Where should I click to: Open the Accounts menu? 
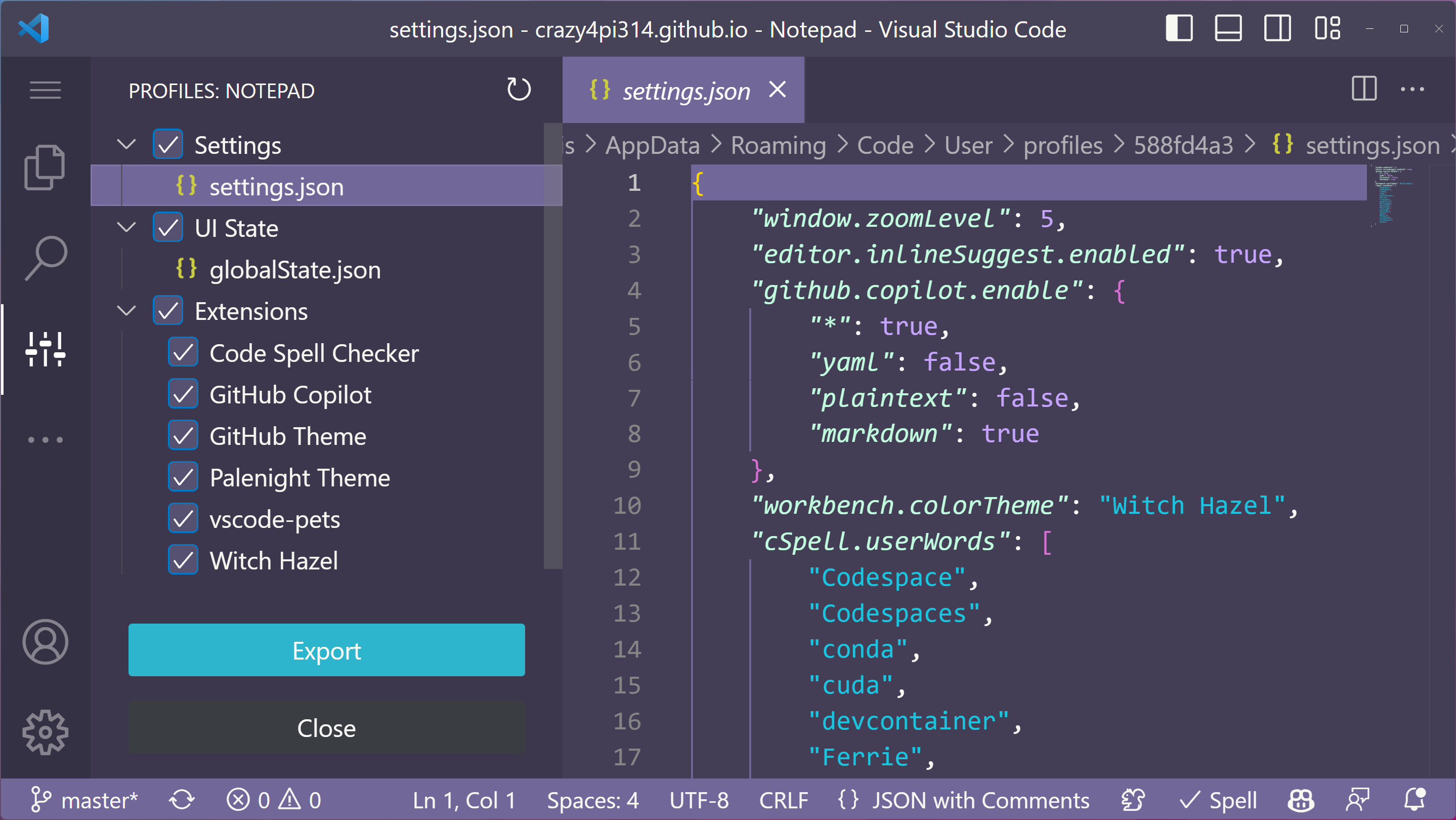pyautogui.click(x=45, y=642)
